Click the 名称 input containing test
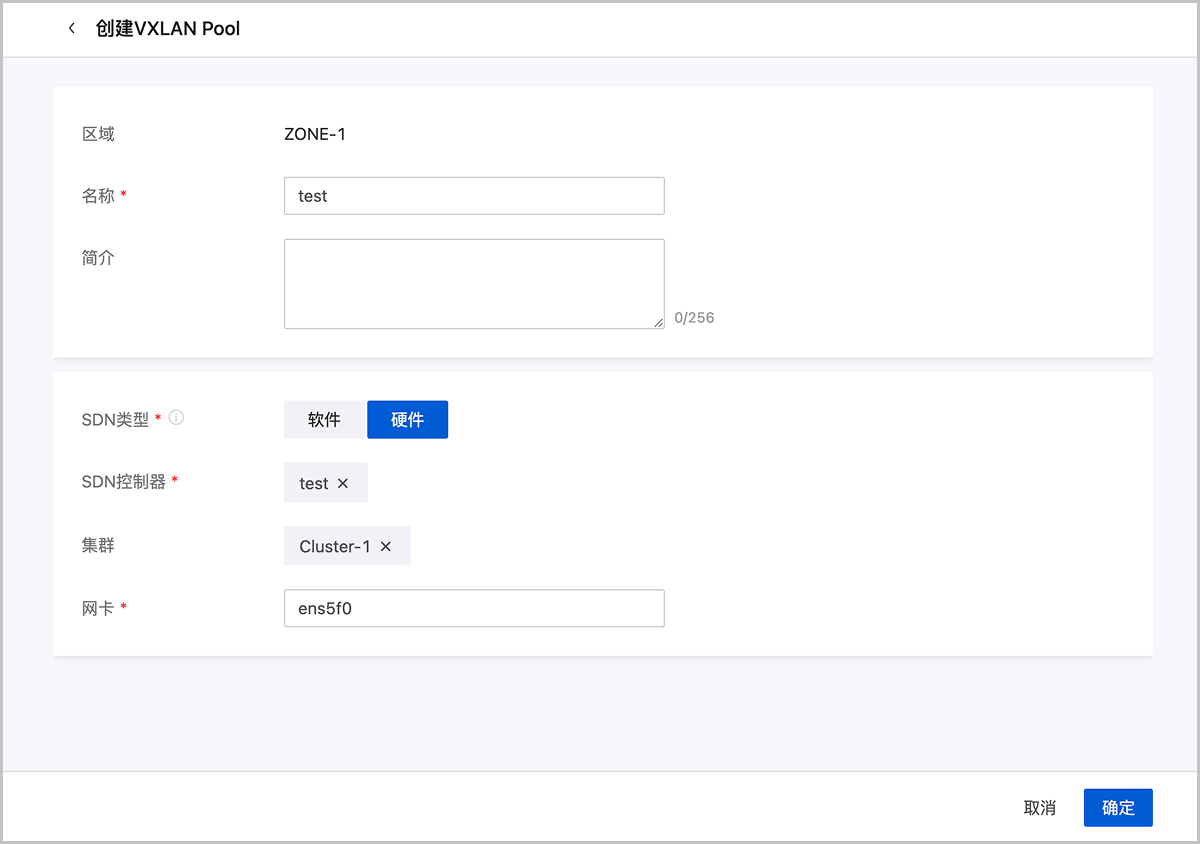 tap(474, 196)
